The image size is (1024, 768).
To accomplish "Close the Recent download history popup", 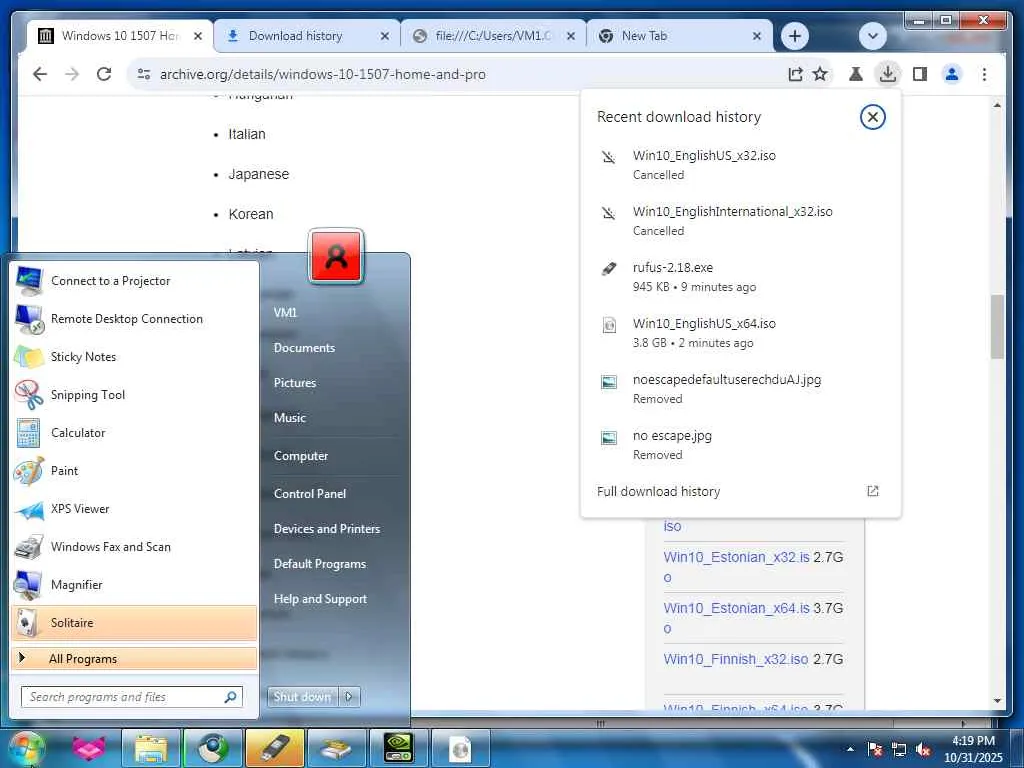I will (872, 117).
